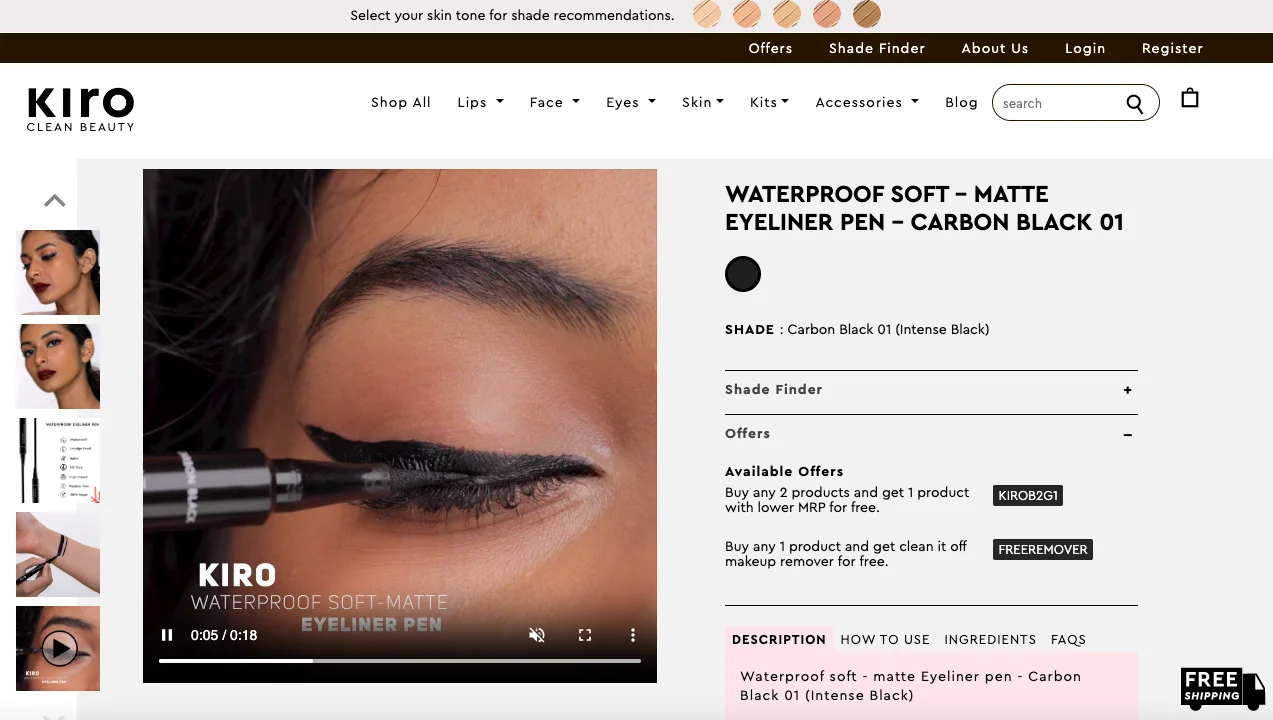Image resolution: width=1273 pixels, height=720 pixels.
Task: Select the first model thumbnail
Action: pyautogui.click(x=58, y=272)
